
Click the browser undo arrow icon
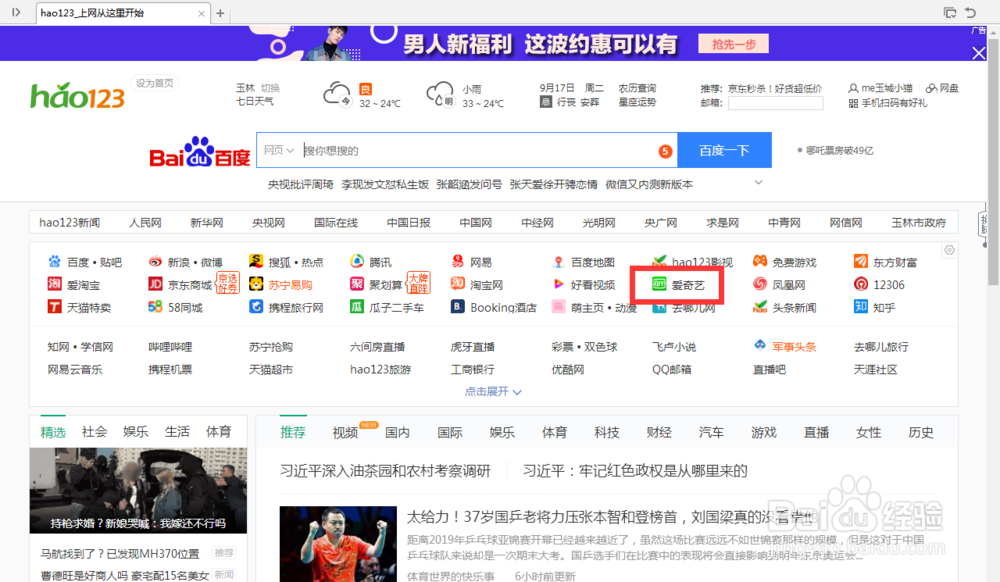(971, 13)
